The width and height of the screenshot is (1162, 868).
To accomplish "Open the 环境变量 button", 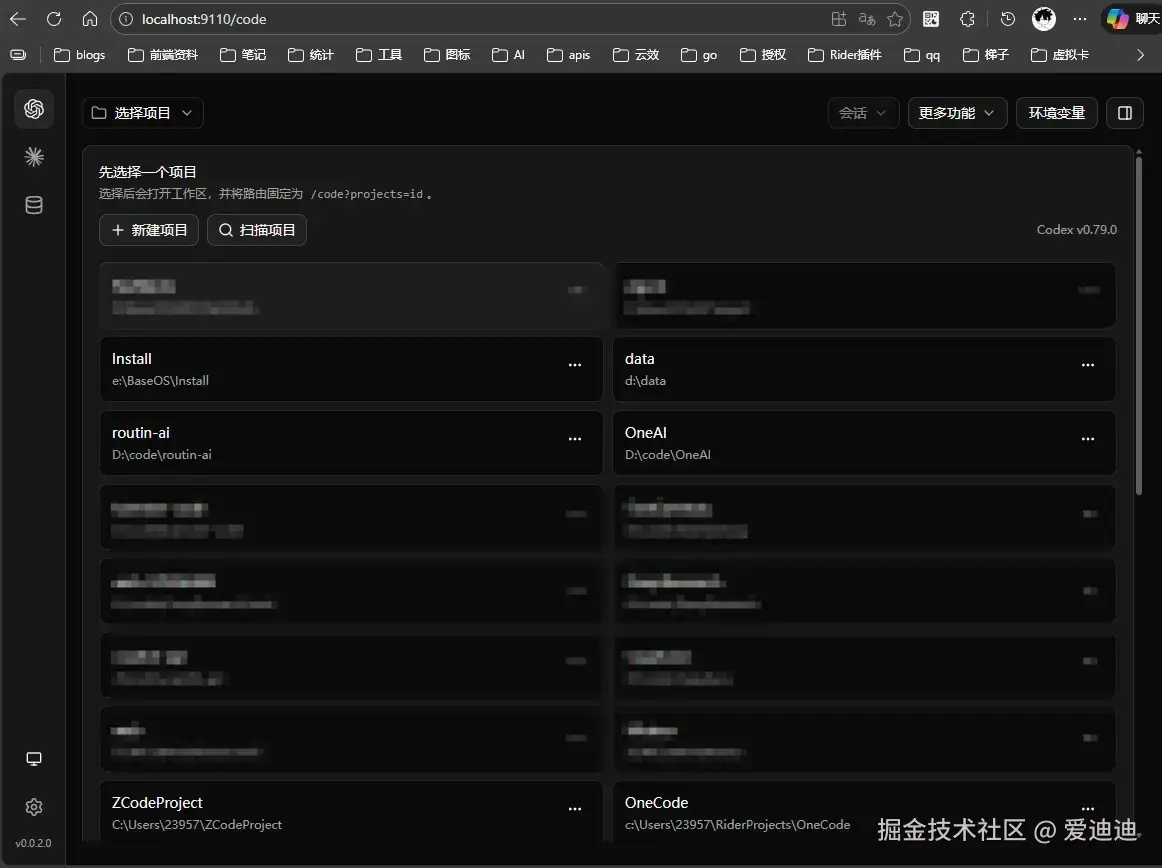I will (x=1057, y=113).
